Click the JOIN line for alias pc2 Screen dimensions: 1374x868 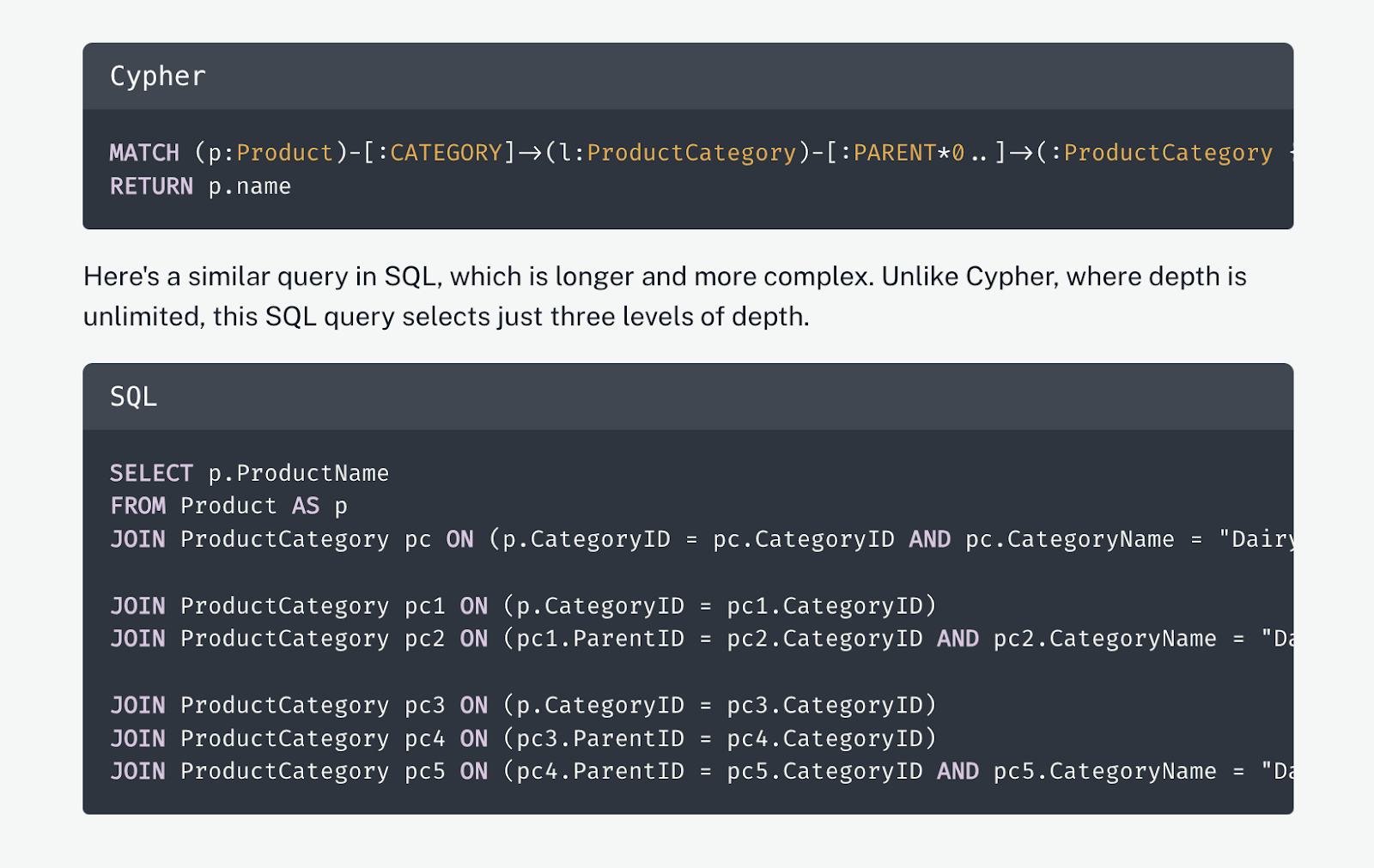point(702,639)
